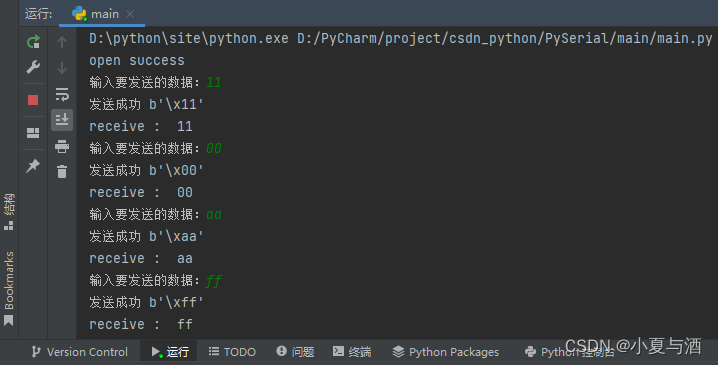Open the Python Packages tool window
Screen dimensions: 718x365
pyautogui.click(x=446, y=352)
